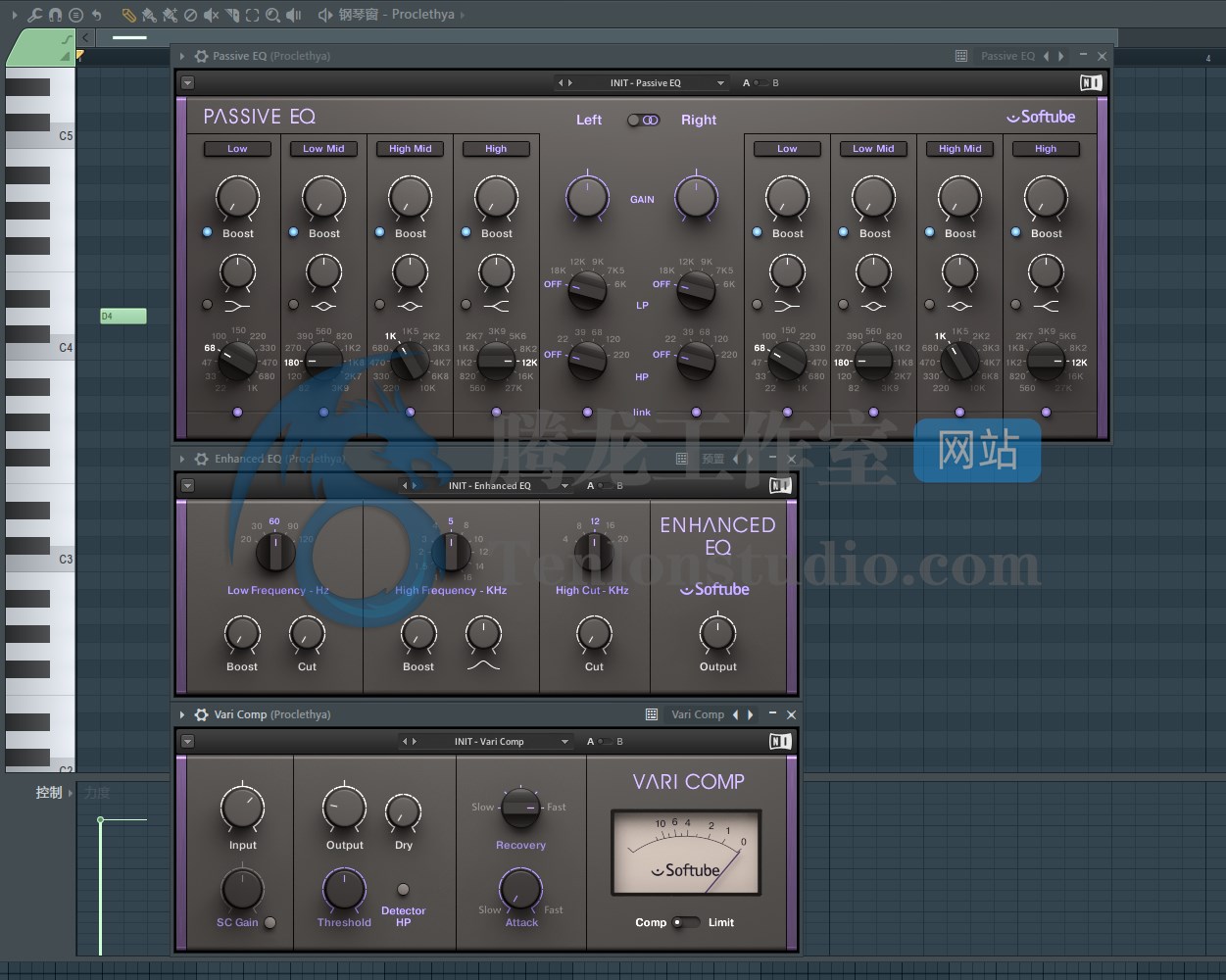Select the slice tool in piano roll toolbar
1226x980 pixels.
[232, 15]
